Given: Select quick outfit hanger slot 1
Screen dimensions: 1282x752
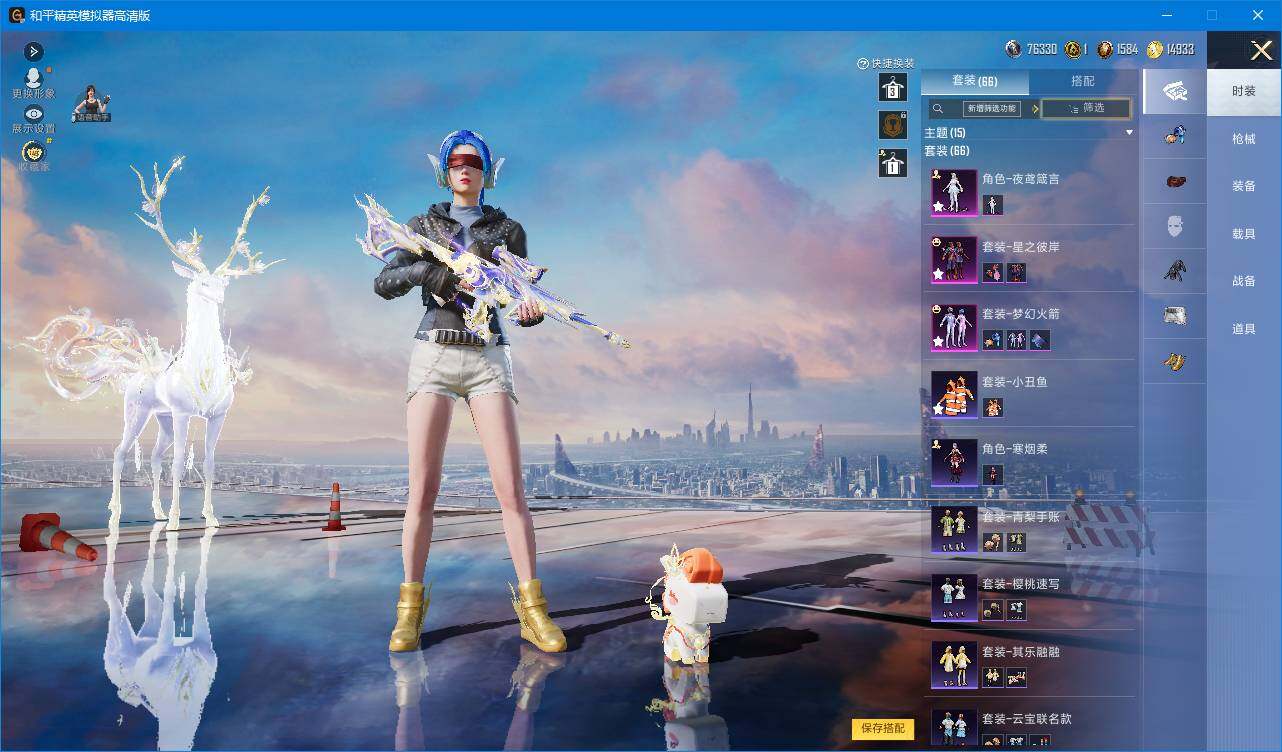Looking at the screenshot, I should tap(893, 163).
